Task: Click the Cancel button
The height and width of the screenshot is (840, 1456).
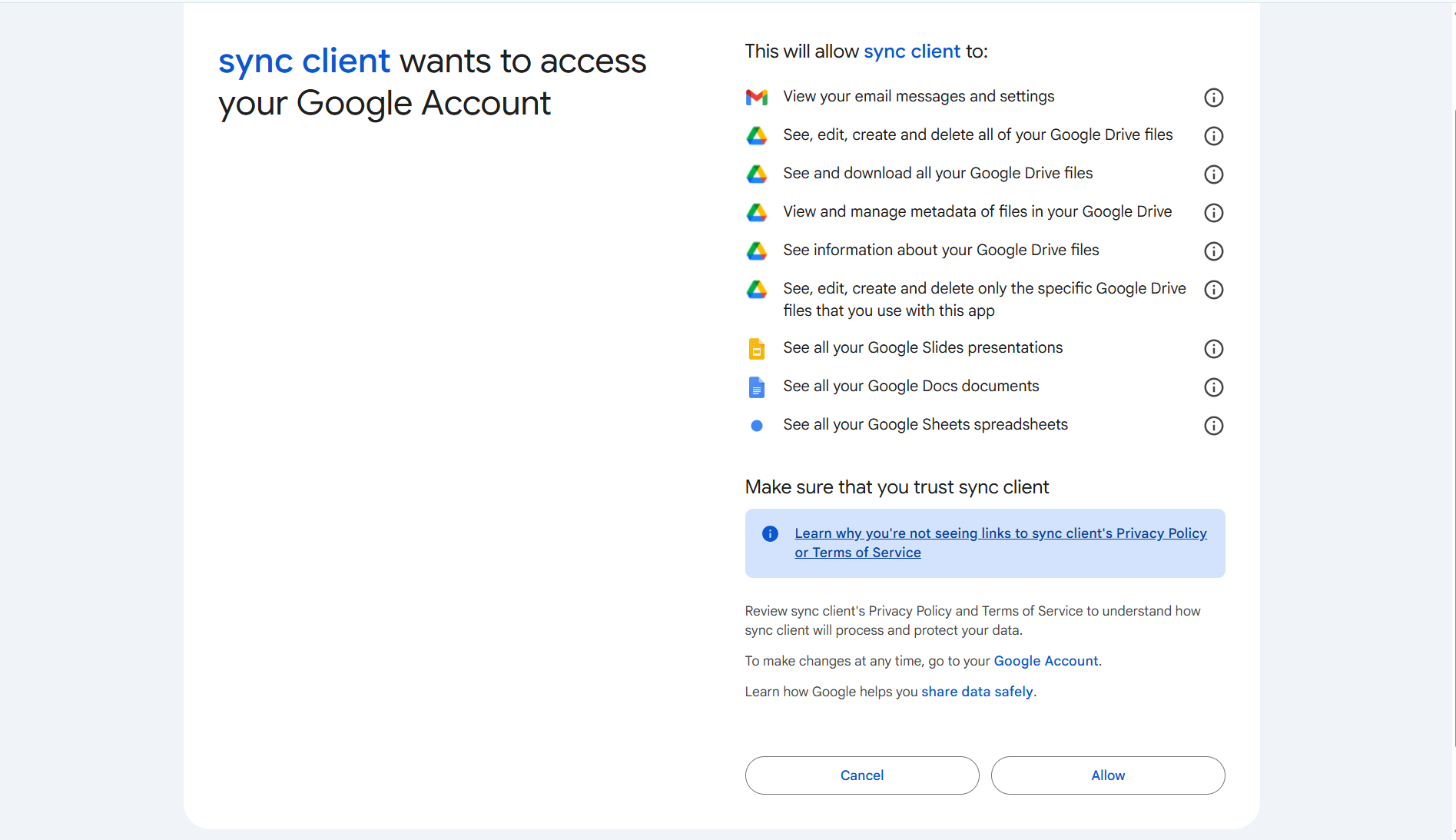Action: 861,775
